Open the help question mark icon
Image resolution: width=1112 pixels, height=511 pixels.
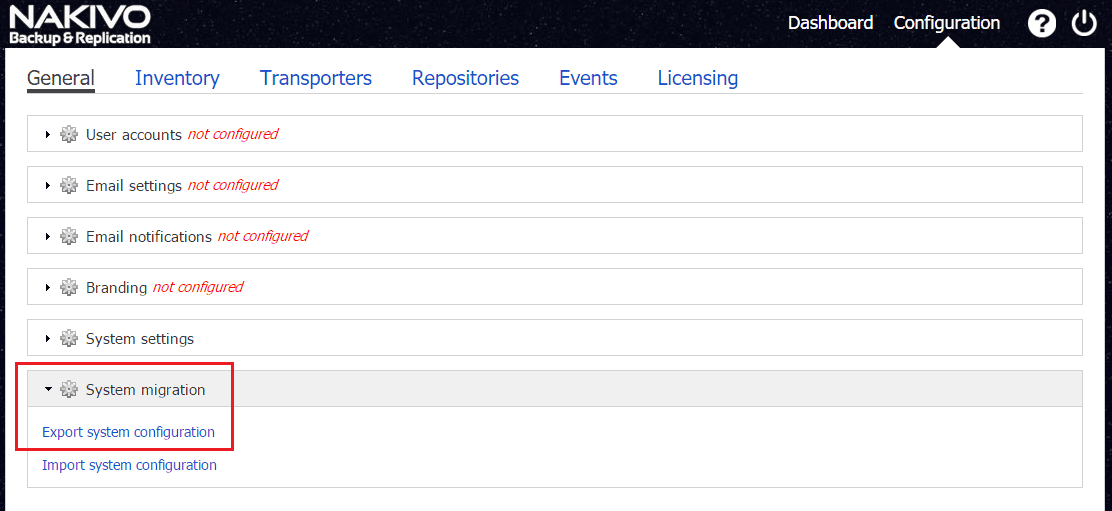[x=1041, y=24]
